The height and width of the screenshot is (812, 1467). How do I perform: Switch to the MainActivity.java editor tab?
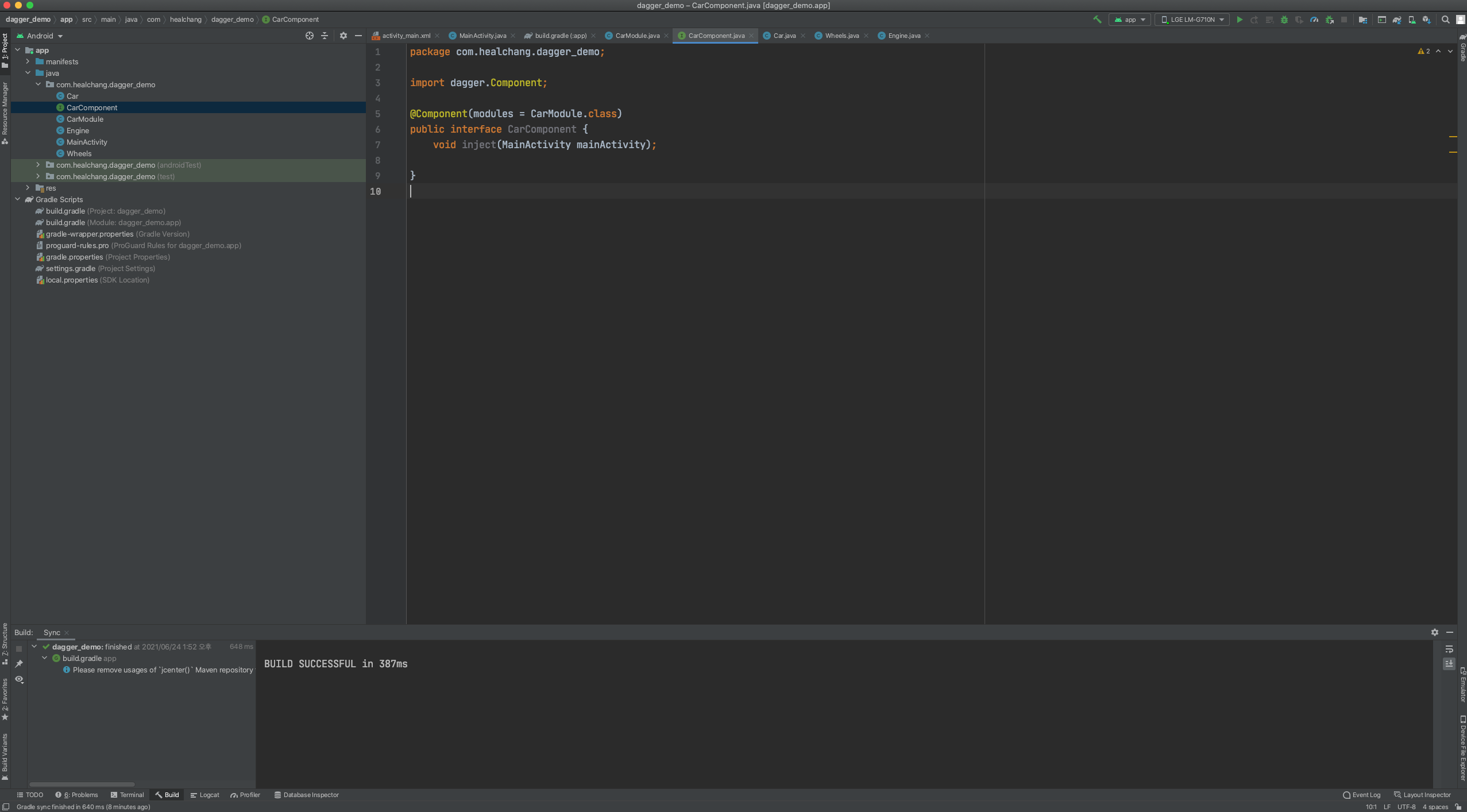(482, 36)
